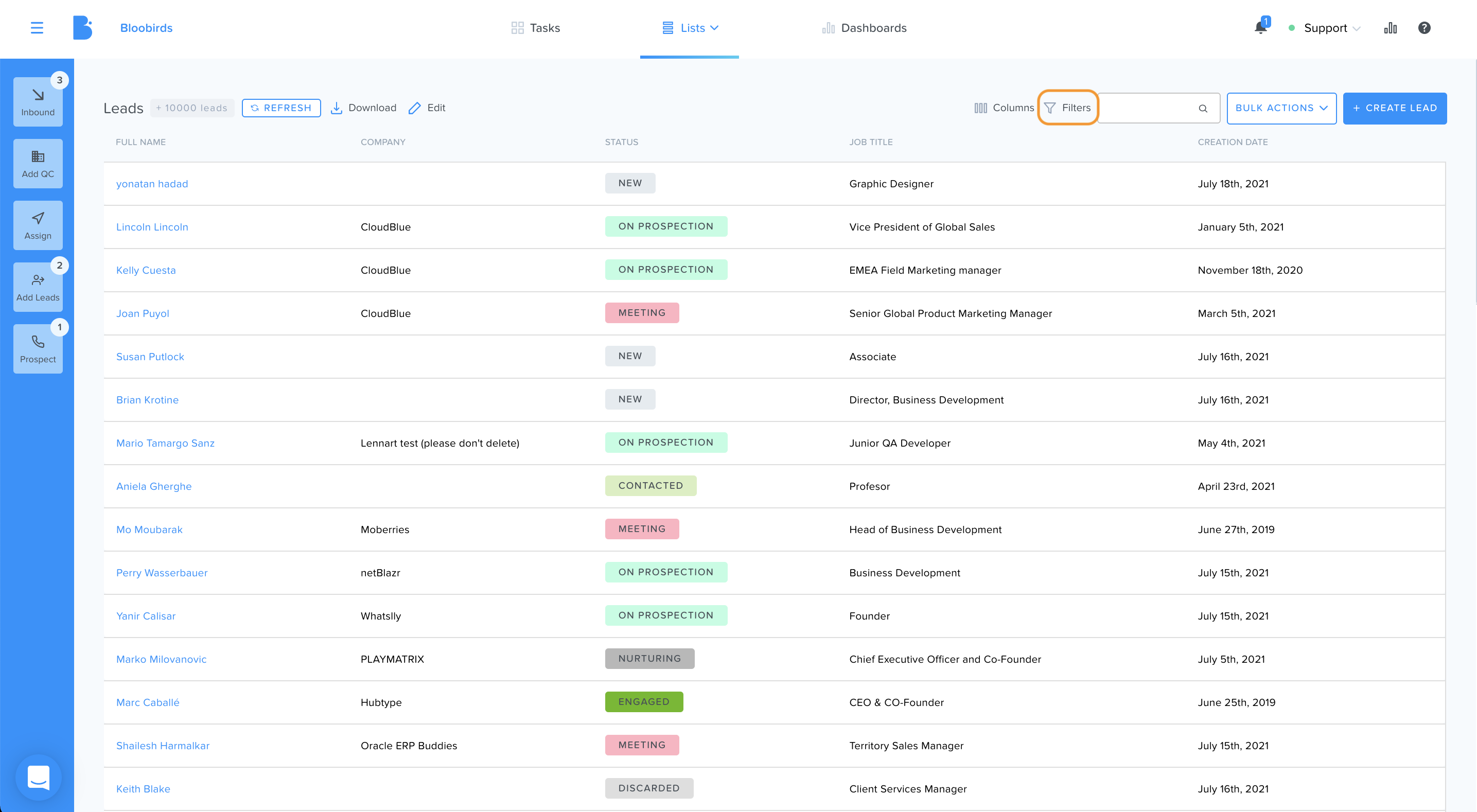
Task: Switch to the Tasks tab
Action: pos(536,28)
